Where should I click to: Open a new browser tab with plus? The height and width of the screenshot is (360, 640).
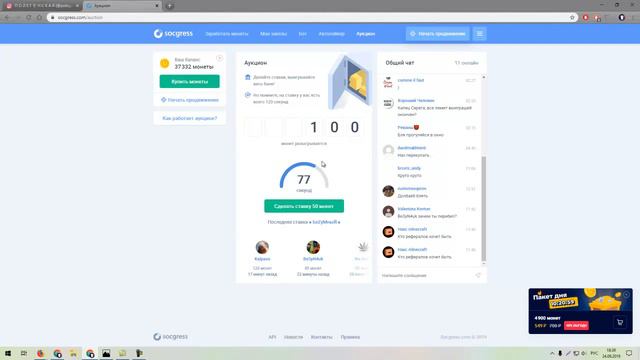(169, 6)
